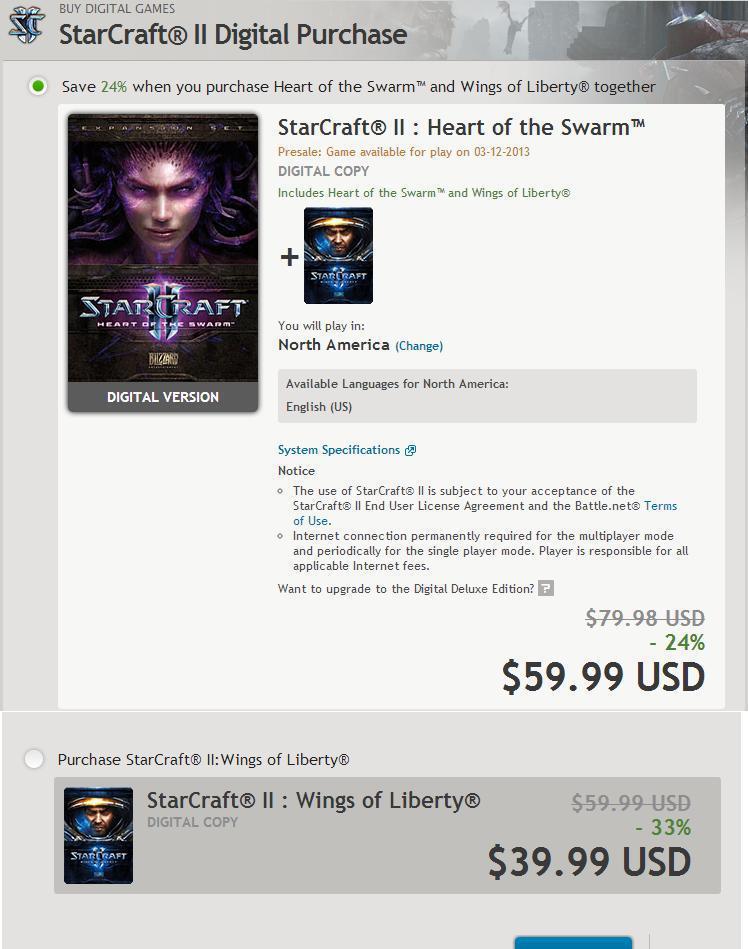Click the StarCraft II logo icon in the header

pos(26,26)
